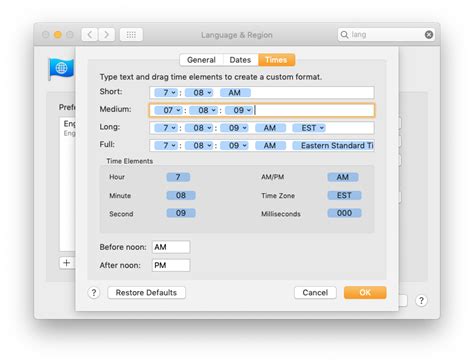
Task: Click the magnifier search icon
Action: pyautogui.click(x=344, y=35)
